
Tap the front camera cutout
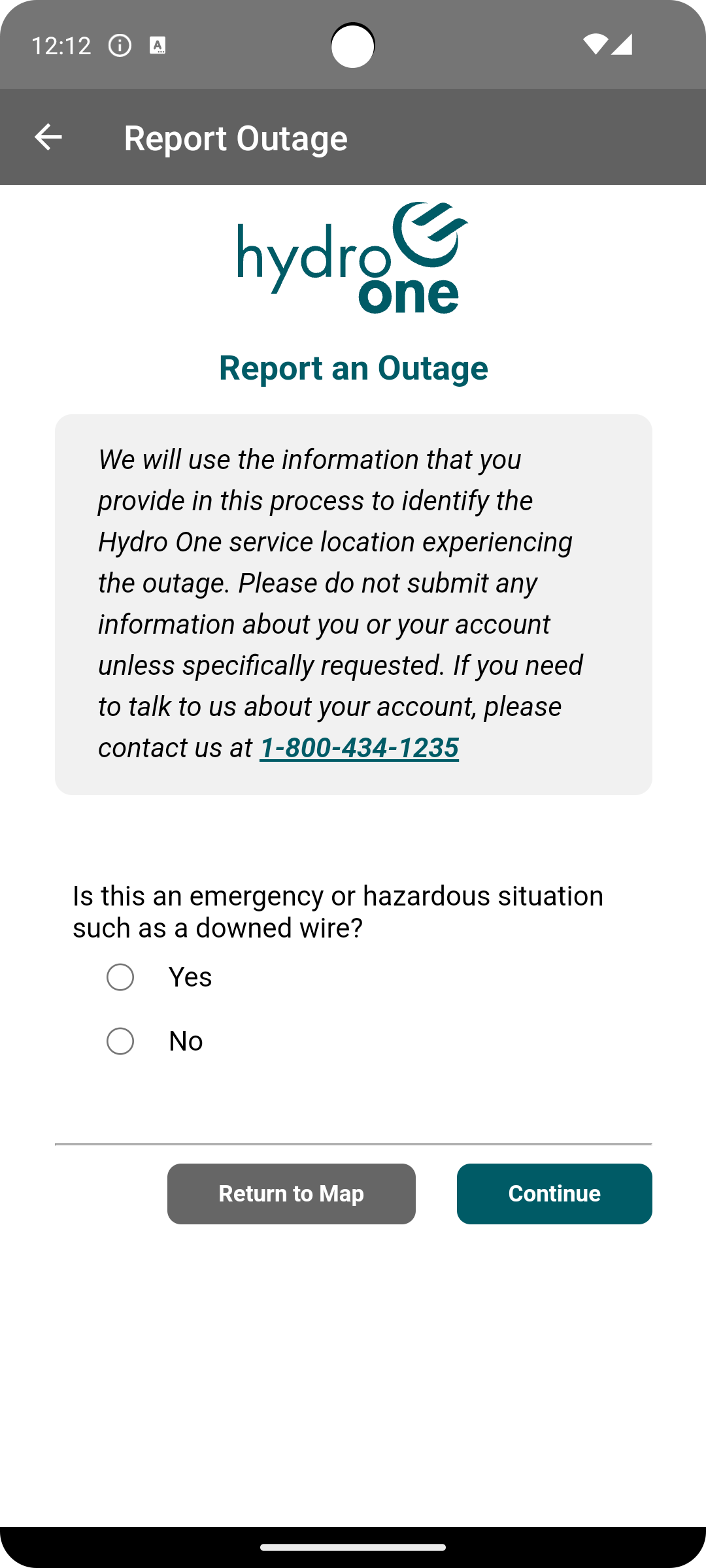(x=353, y=45)
